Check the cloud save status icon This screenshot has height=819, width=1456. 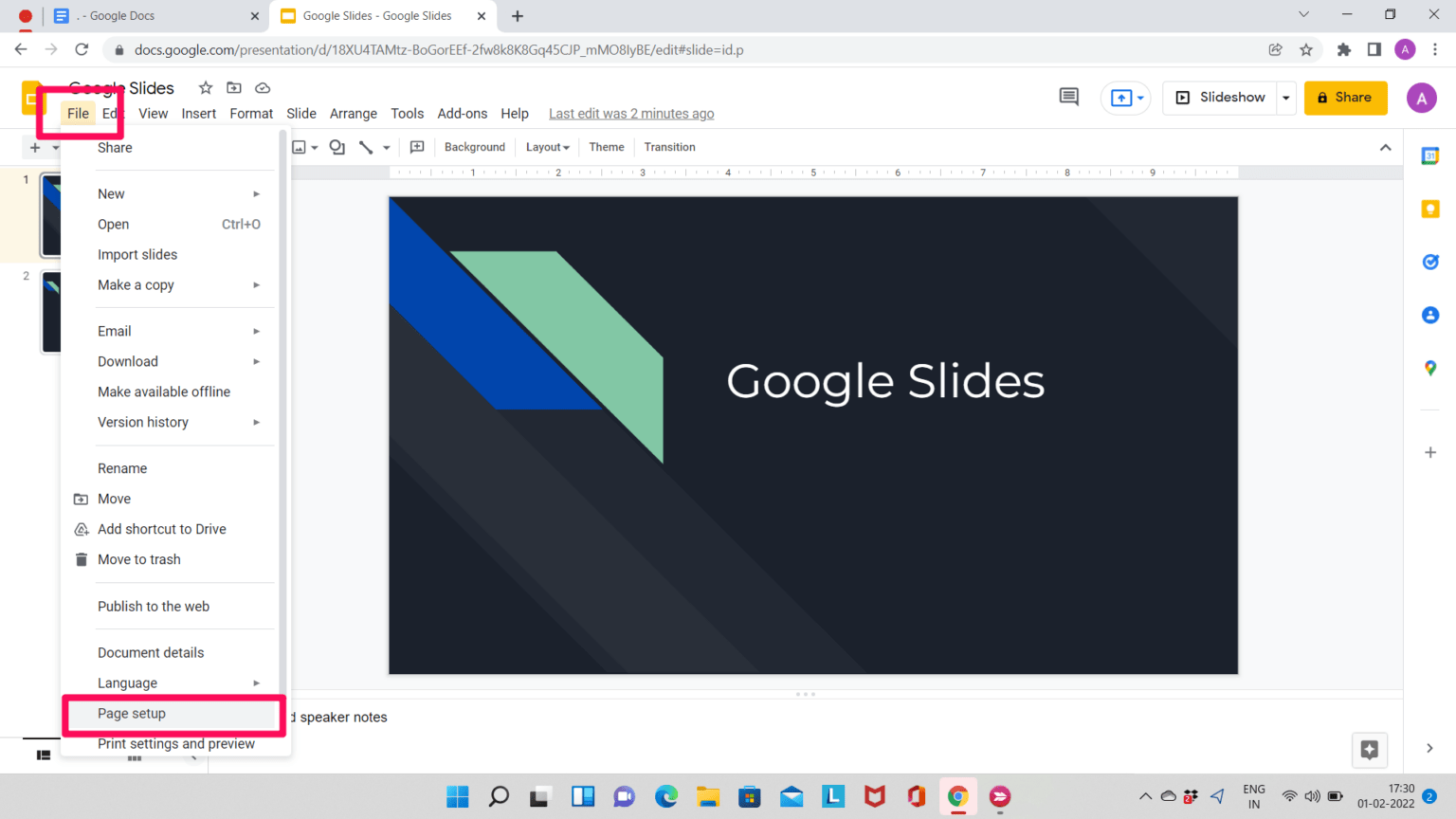click(x=263, y=88)
